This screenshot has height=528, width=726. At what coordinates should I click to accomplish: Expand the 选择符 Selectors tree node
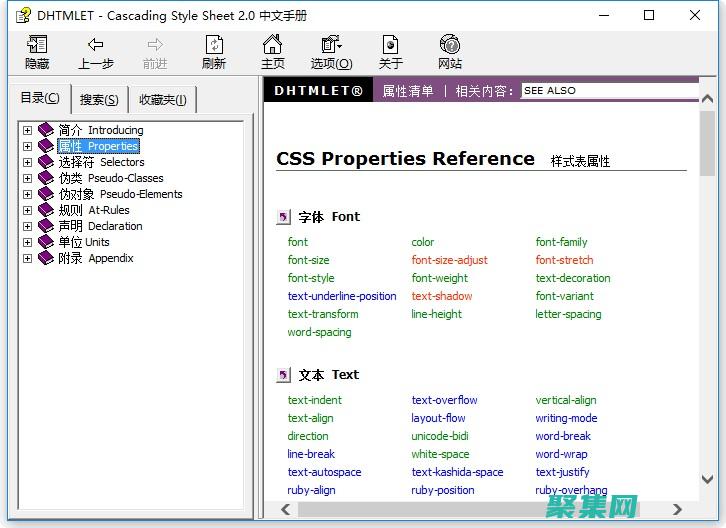28,162
